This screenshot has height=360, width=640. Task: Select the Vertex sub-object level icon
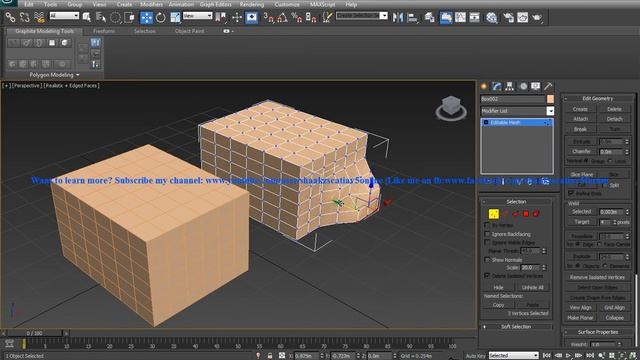click(x=493, y=213)
